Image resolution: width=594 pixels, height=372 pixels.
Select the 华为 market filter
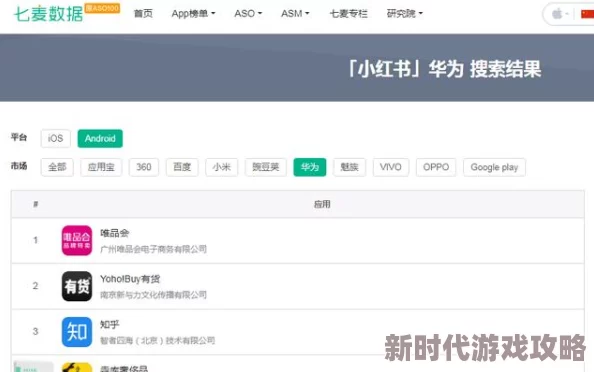click(310, 167)
